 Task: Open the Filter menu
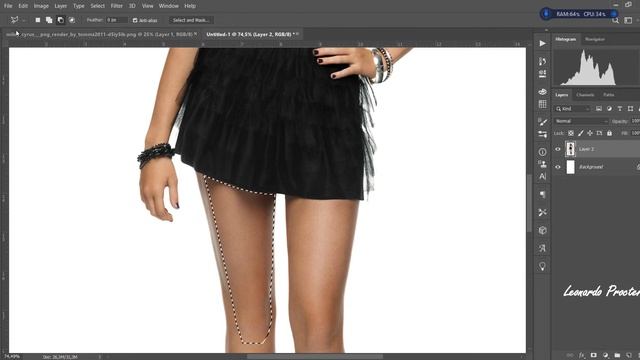(117, 6)
